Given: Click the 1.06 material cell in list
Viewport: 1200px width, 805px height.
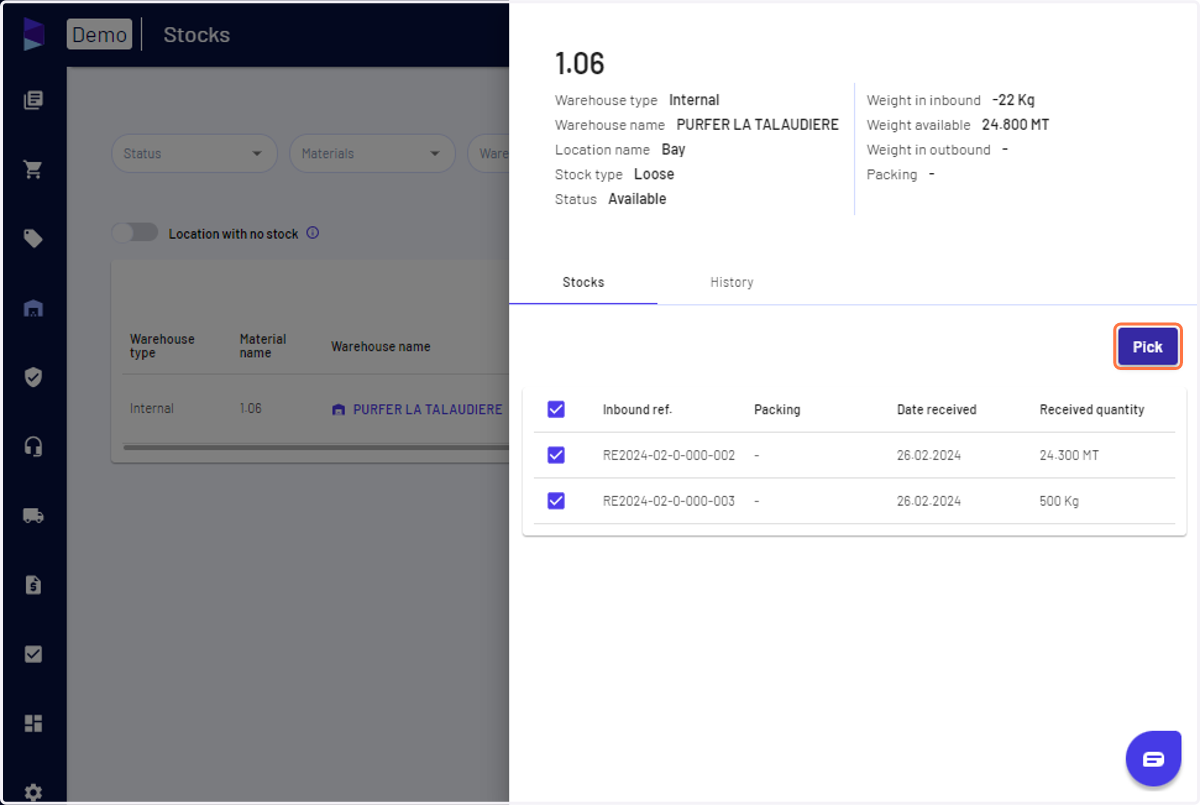Looking at the screenshot, I should pyautogui.click(x=251, y=409).
